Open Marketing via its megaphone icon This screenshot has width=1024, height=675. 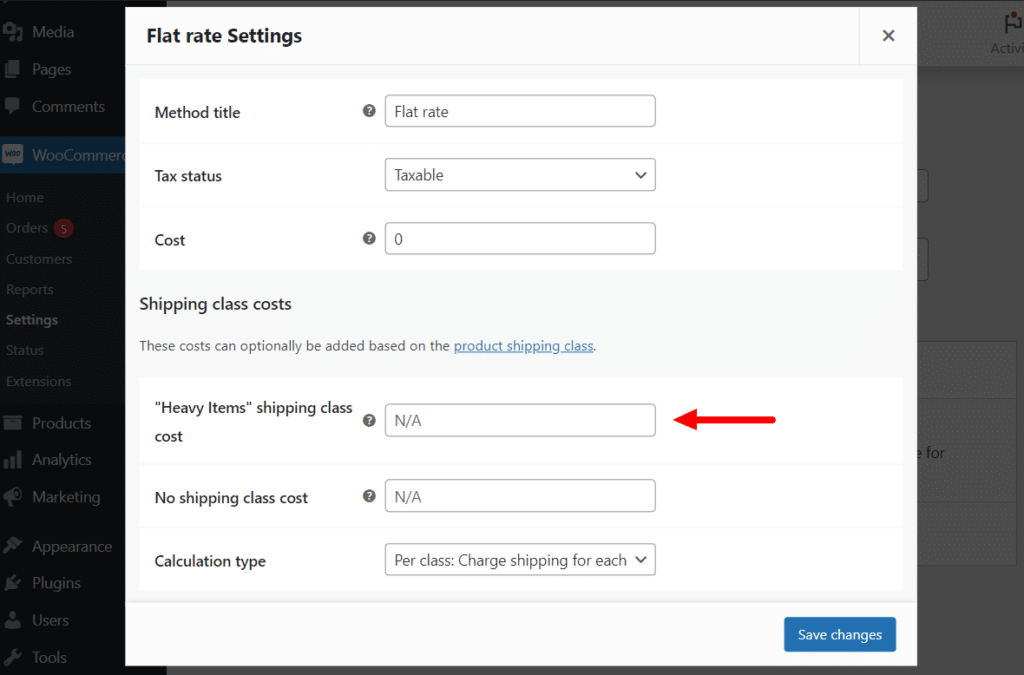[14, 496]
